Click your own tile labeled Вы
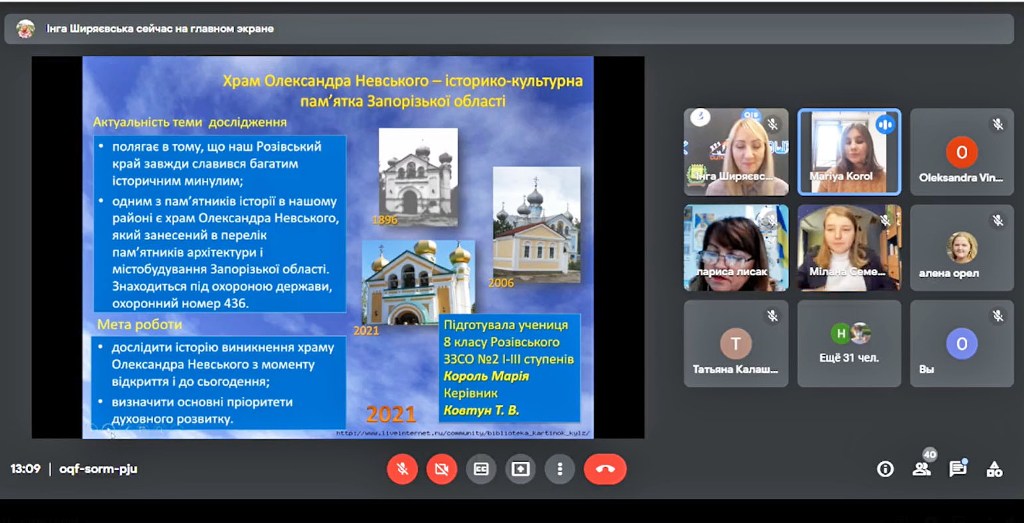This screenshot has width=1024, height=523. point(961,343)
